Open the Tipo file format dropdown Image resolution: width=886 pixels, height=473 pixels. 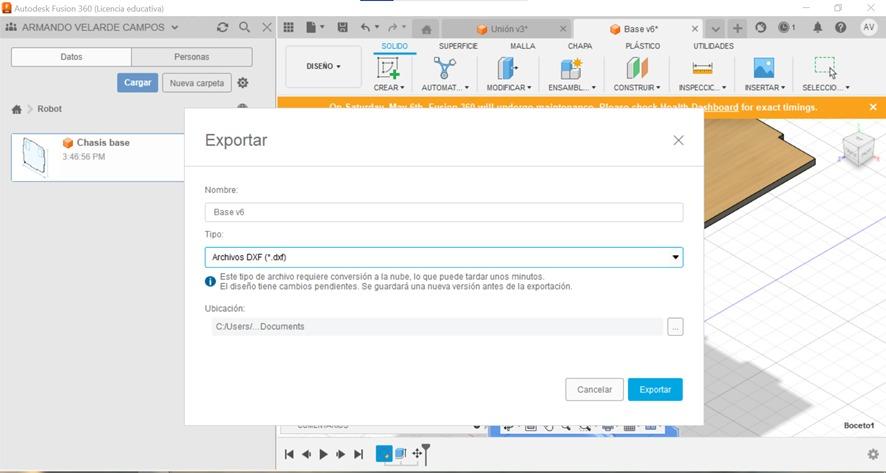click(x=444, y=257)
